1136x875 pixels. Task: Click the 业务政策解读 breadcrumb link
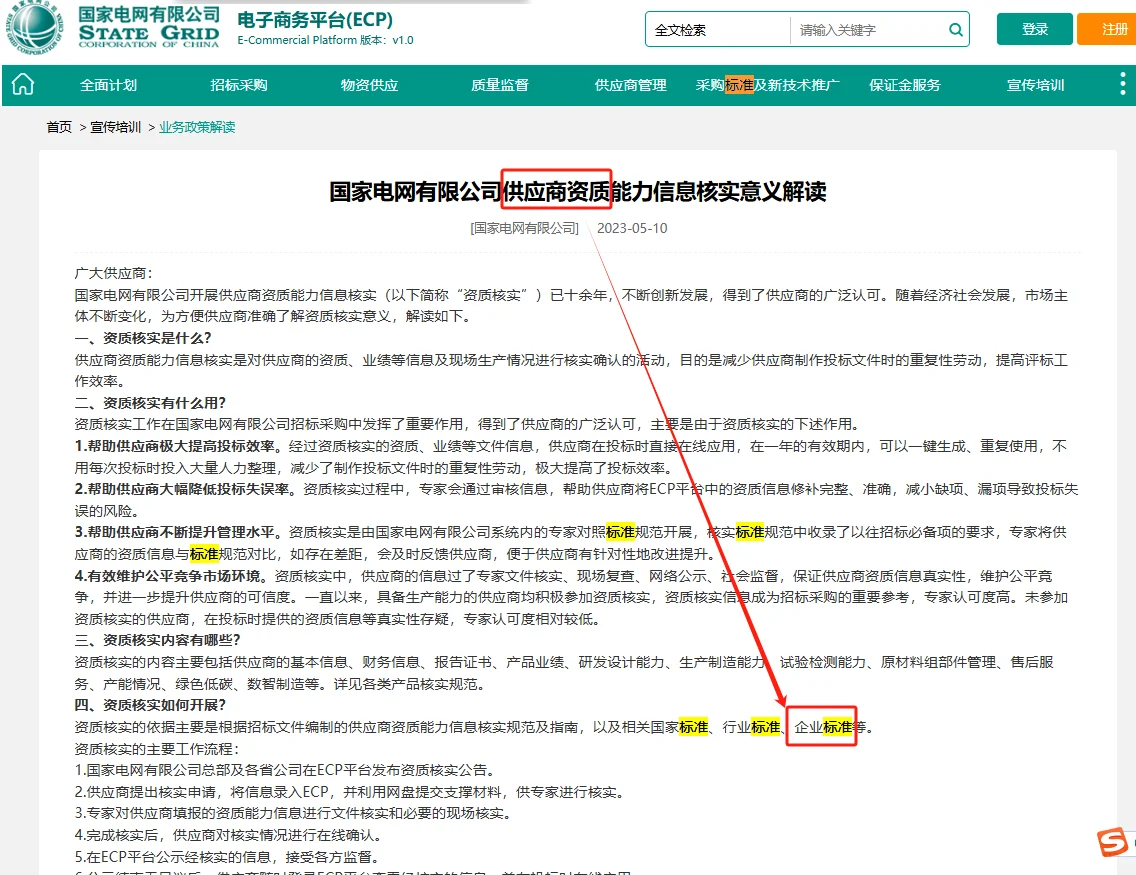point(197,128)
